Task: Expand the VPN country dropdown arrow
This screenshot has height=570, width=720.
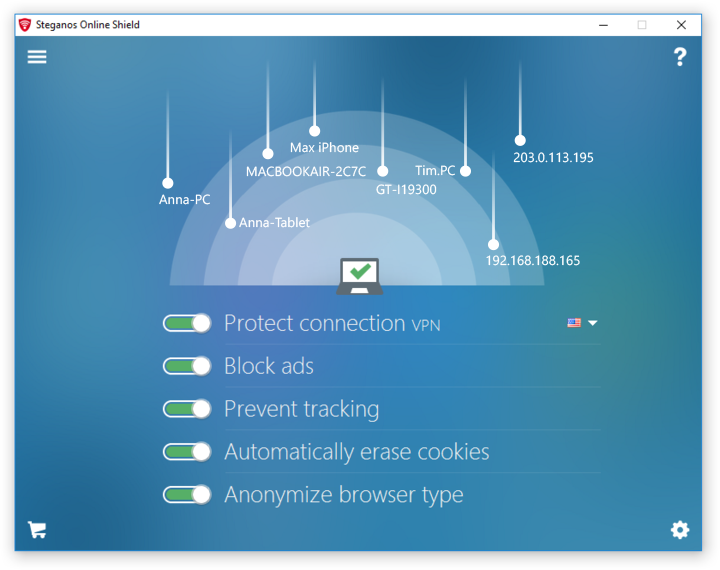Action: coord(593,323)
